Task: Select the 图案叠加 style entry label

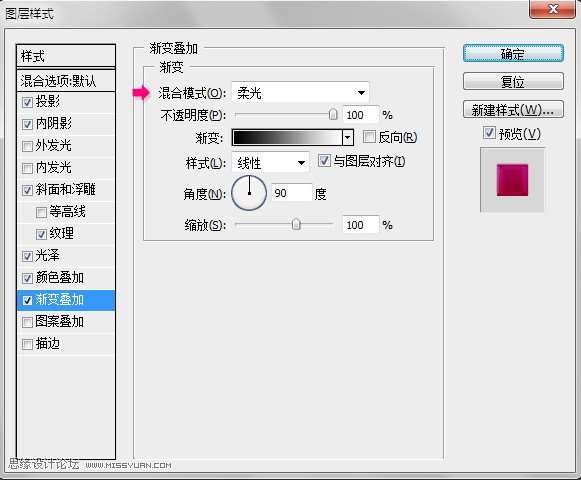Action: [60, 321]
